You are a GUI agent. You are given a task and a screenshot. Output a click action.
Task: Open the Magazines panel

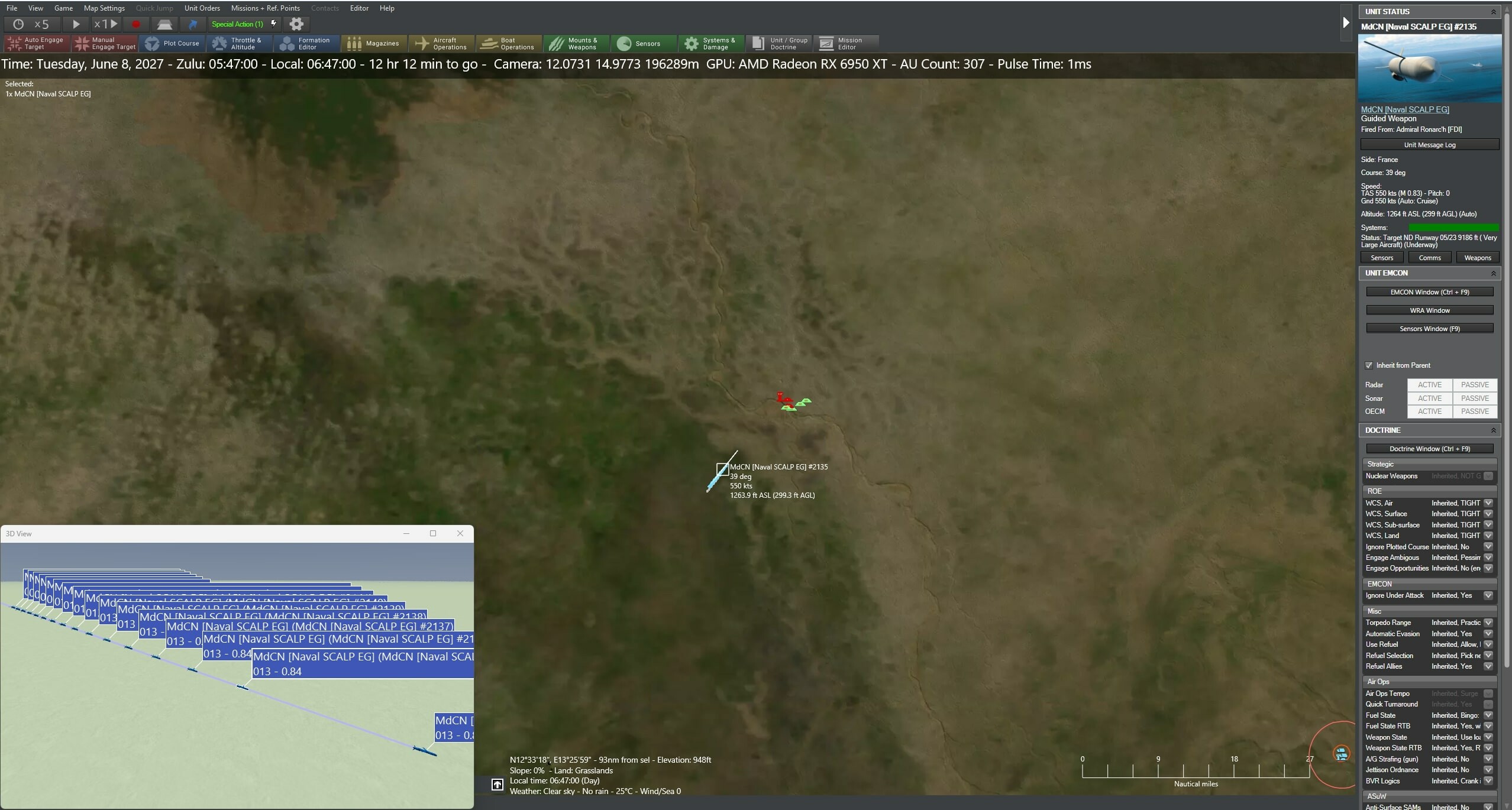coord(374,43)
